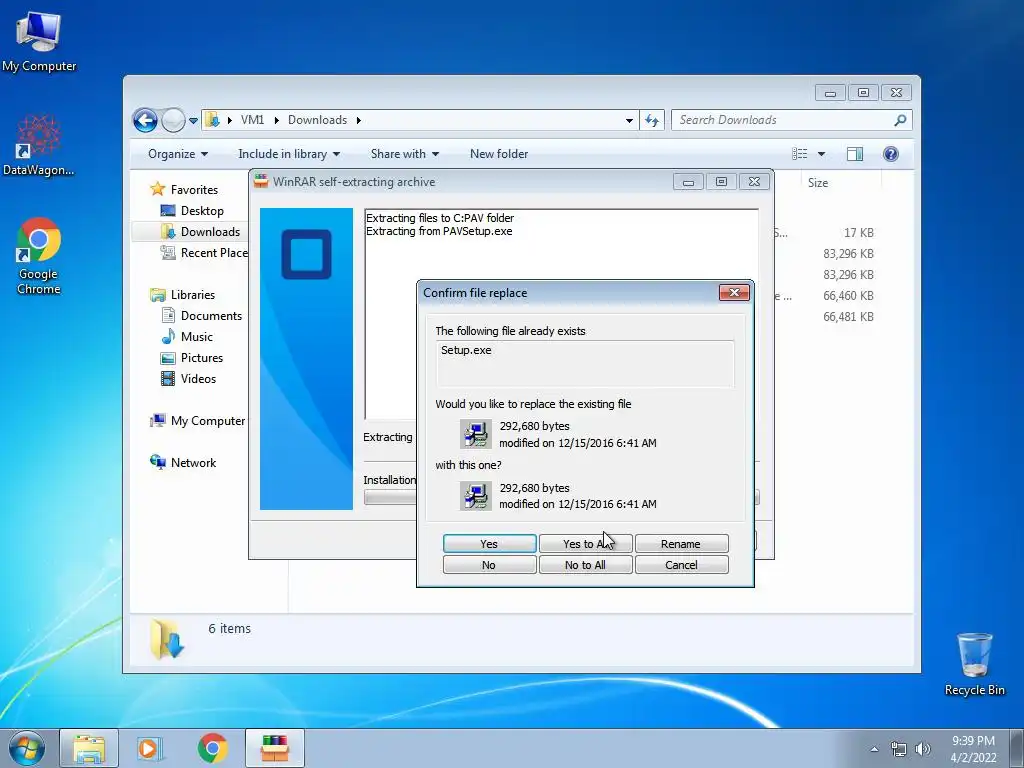Open the address bar history dropdown
The image size is (1024, 768).
point(629,121)
